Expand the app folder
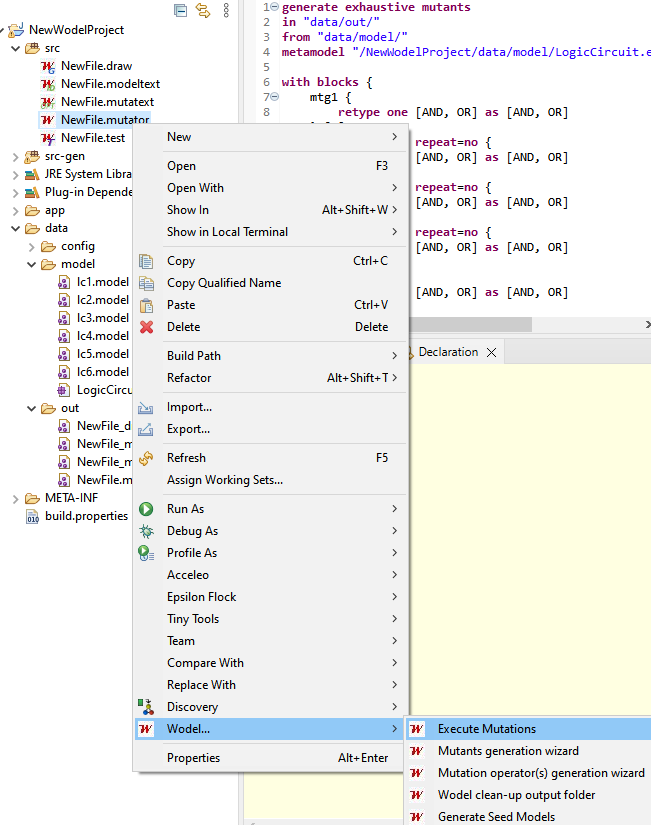The image size is (651, 825). (16, 211)
